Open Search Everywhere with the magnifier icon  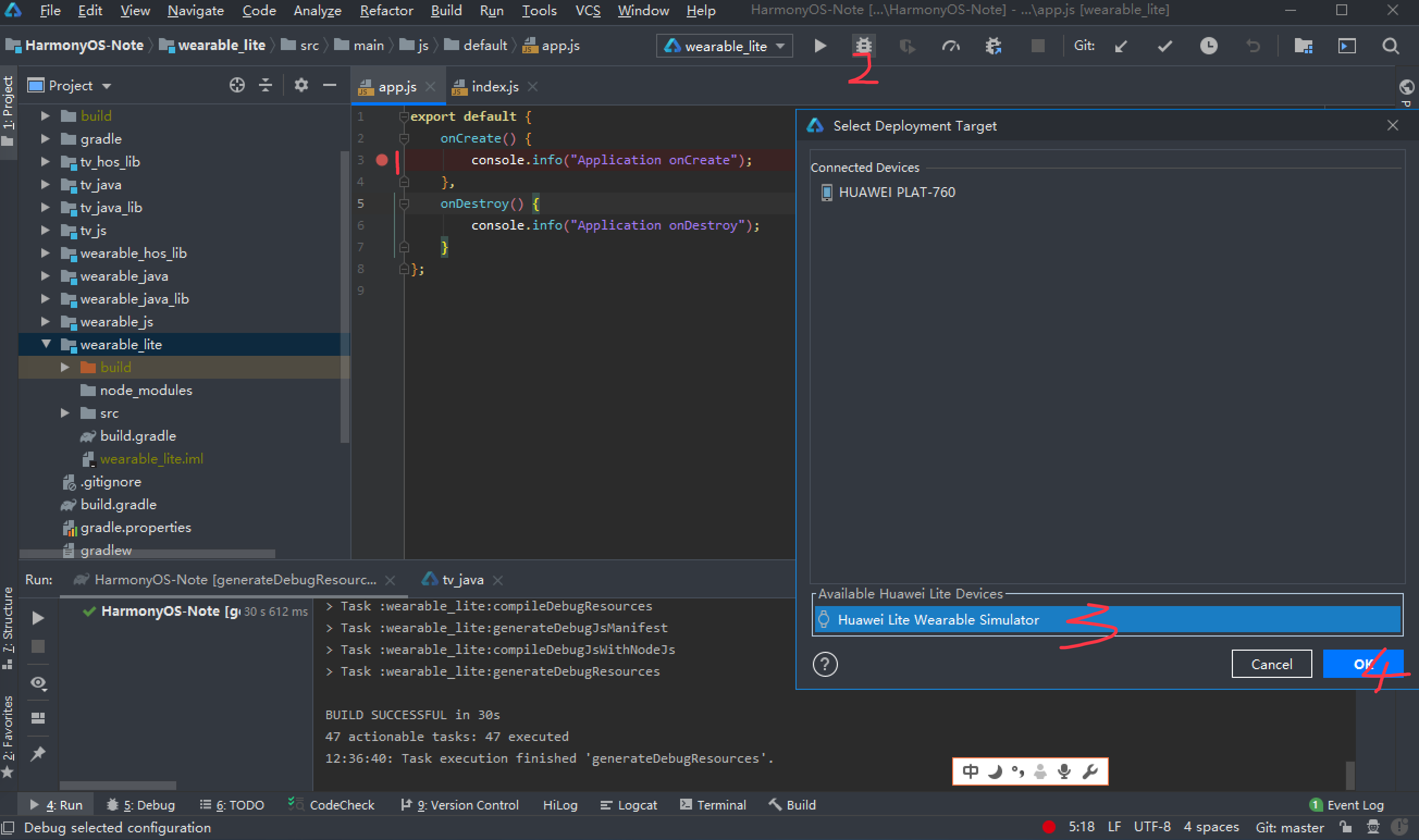click(x=1390, y=46)
